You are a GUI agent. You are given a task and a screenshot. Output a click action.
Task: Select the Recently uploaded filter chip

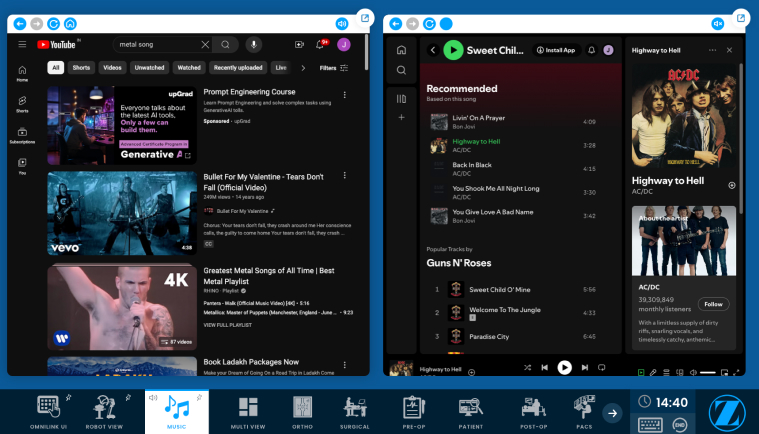coord(238,68)
